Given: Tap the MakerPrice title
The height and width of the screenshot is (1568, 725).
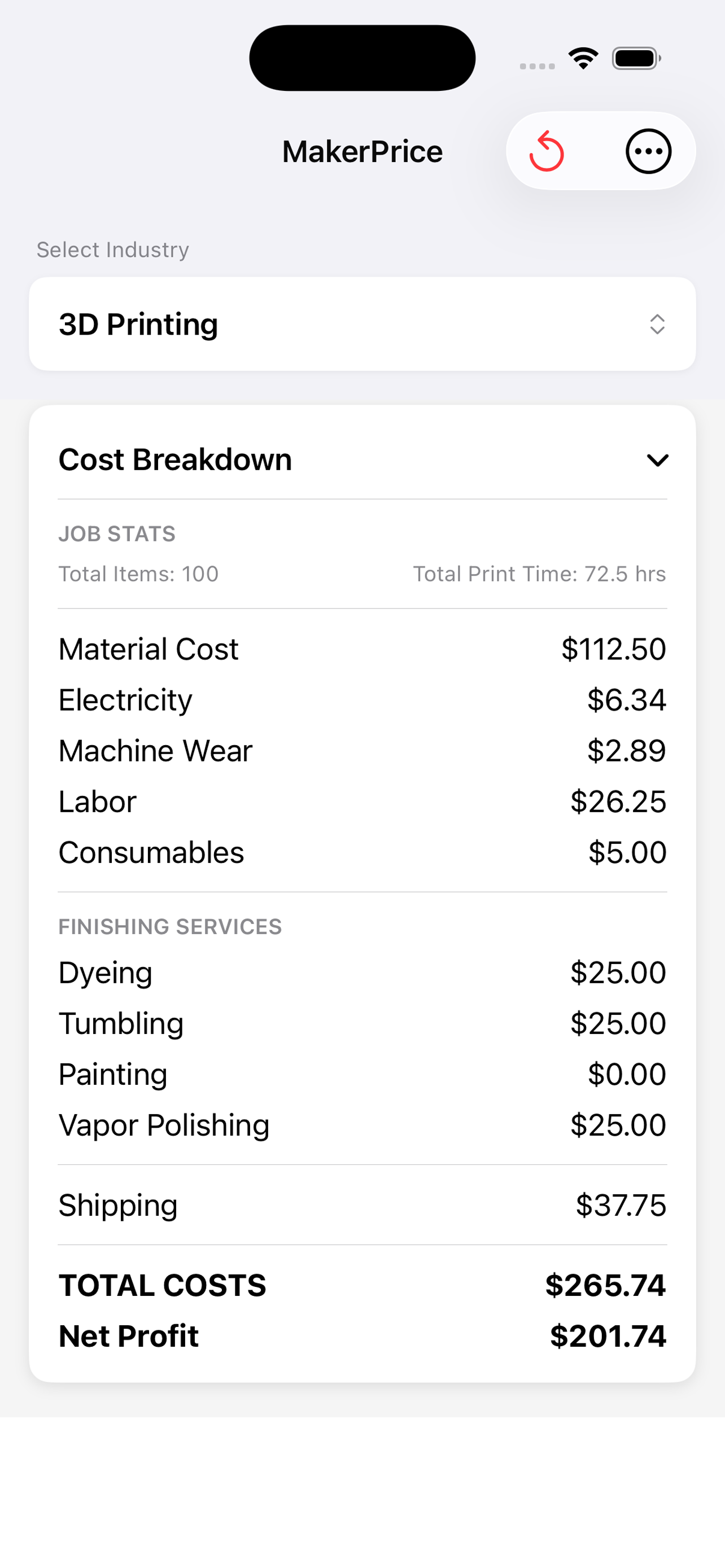Looking at the screenshot, I should pyautogui.click(x=362, y=151).
